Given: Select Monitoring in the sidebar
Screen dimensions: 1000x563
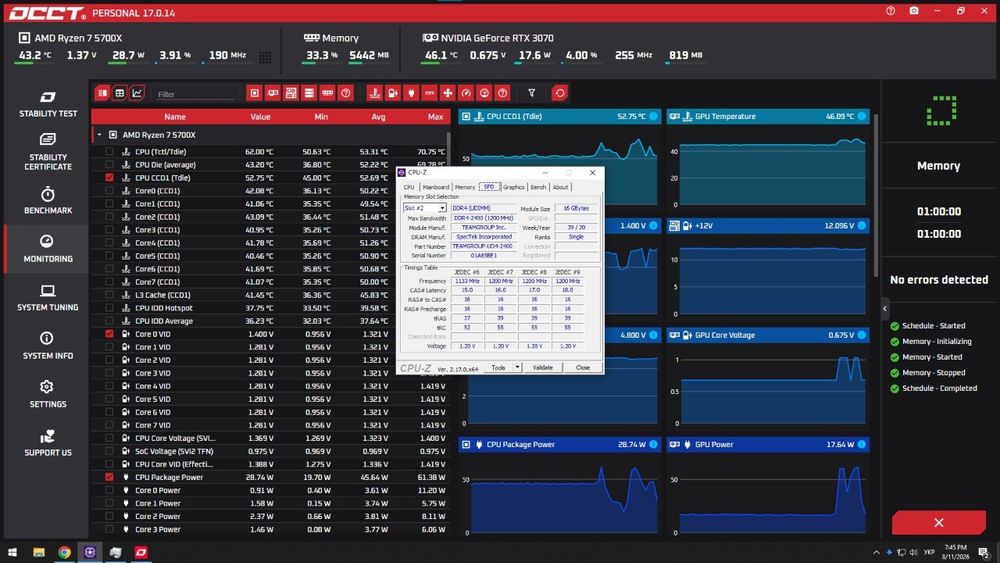Looking at the screenshot, I should [x=47, y=249].
